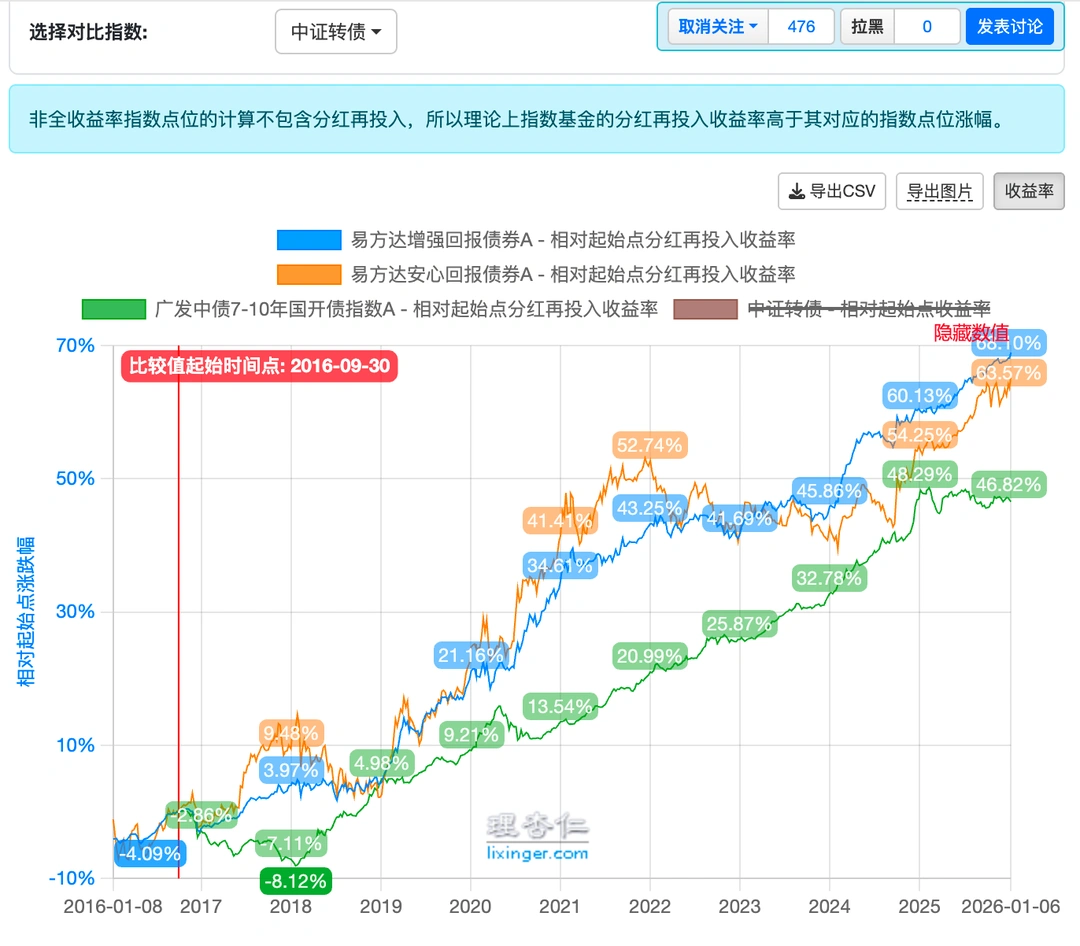Click the red 隐藏数值 link
The height and width of the screenshot is (946, 1080).
[x=970, y=333]
